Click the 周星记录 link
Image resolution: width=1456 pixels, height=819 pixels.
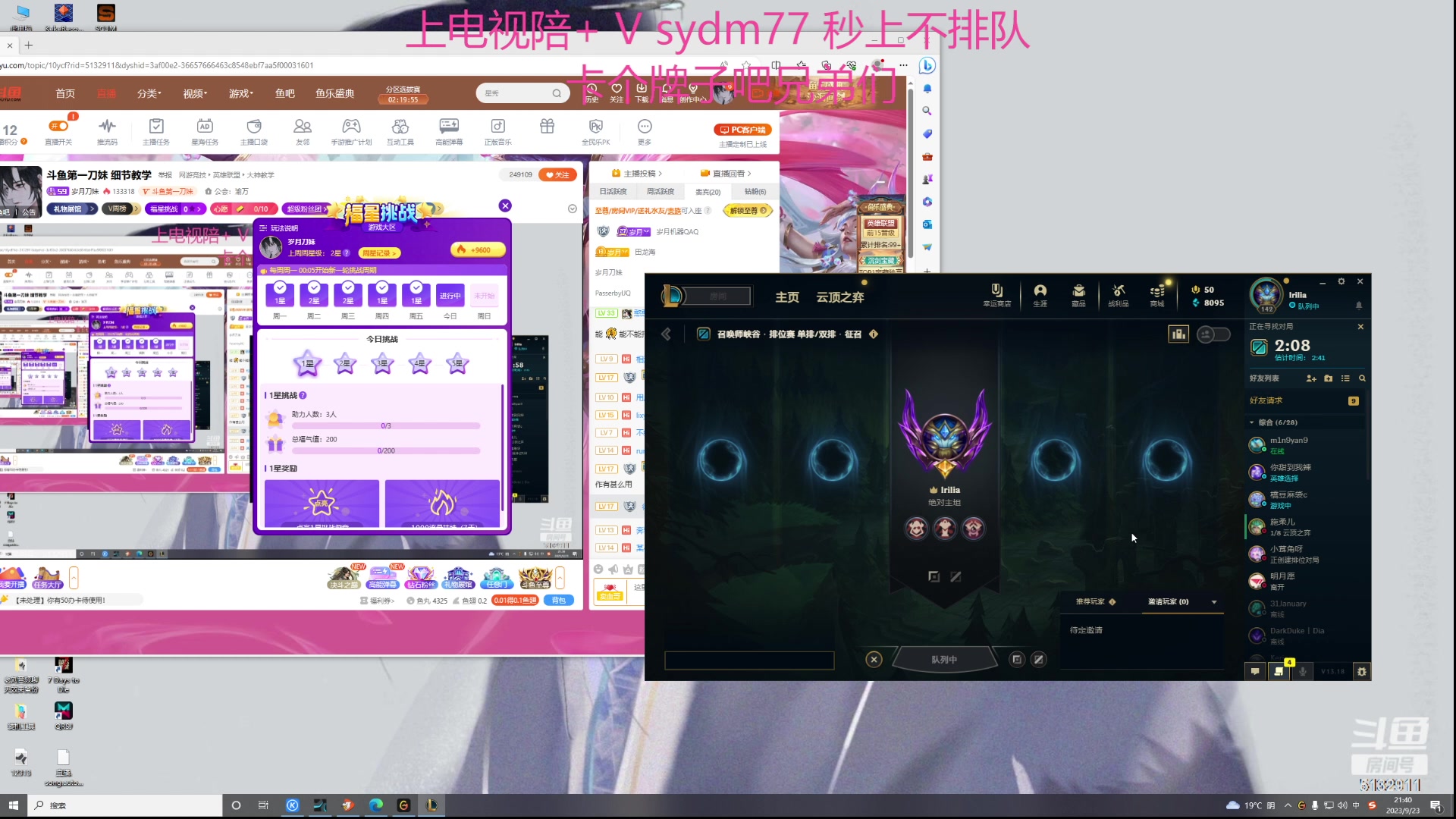click(x=379, y=253)
